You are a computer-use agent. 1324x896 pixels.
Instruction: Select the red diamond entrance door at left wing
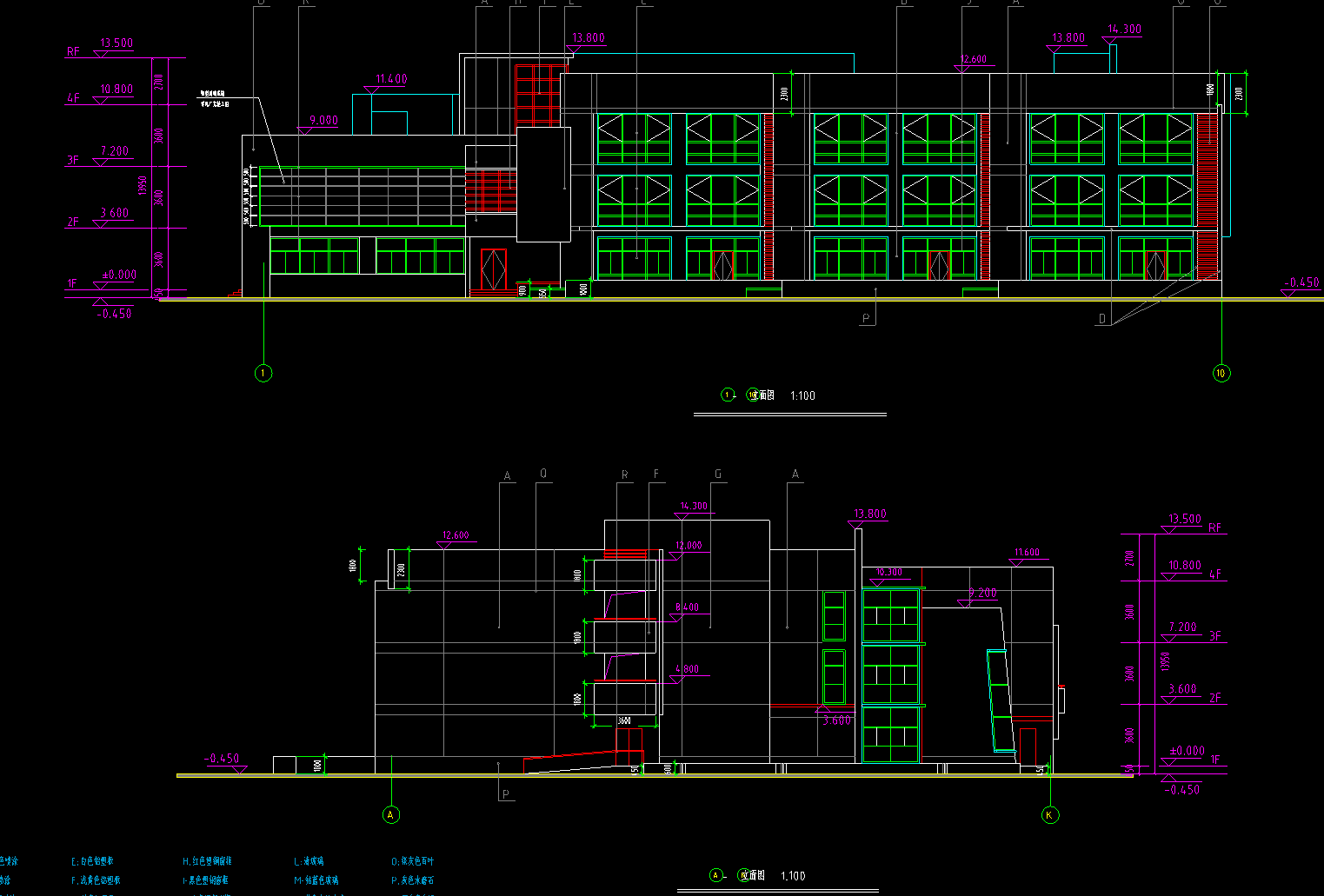click(493, 269)
